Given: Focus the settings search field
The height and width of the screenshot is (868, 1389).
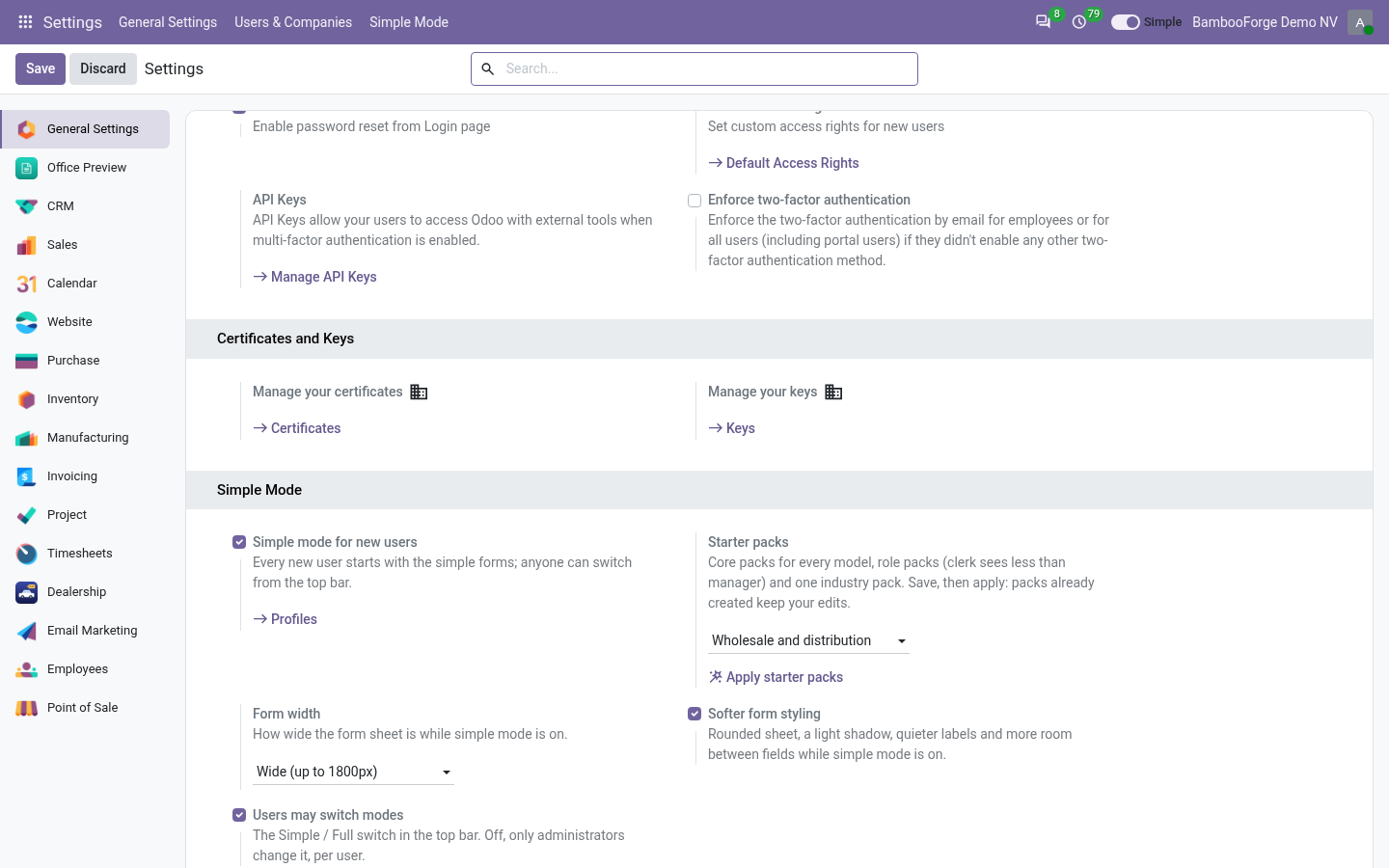Looking at the screenshot, I should (694, 68).
